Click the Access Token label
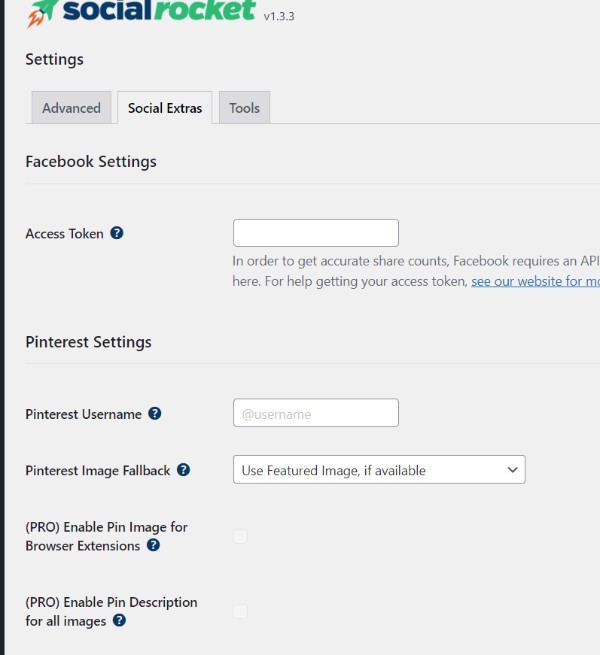Viewport: 600px width, 655px height. pos(64,234)
